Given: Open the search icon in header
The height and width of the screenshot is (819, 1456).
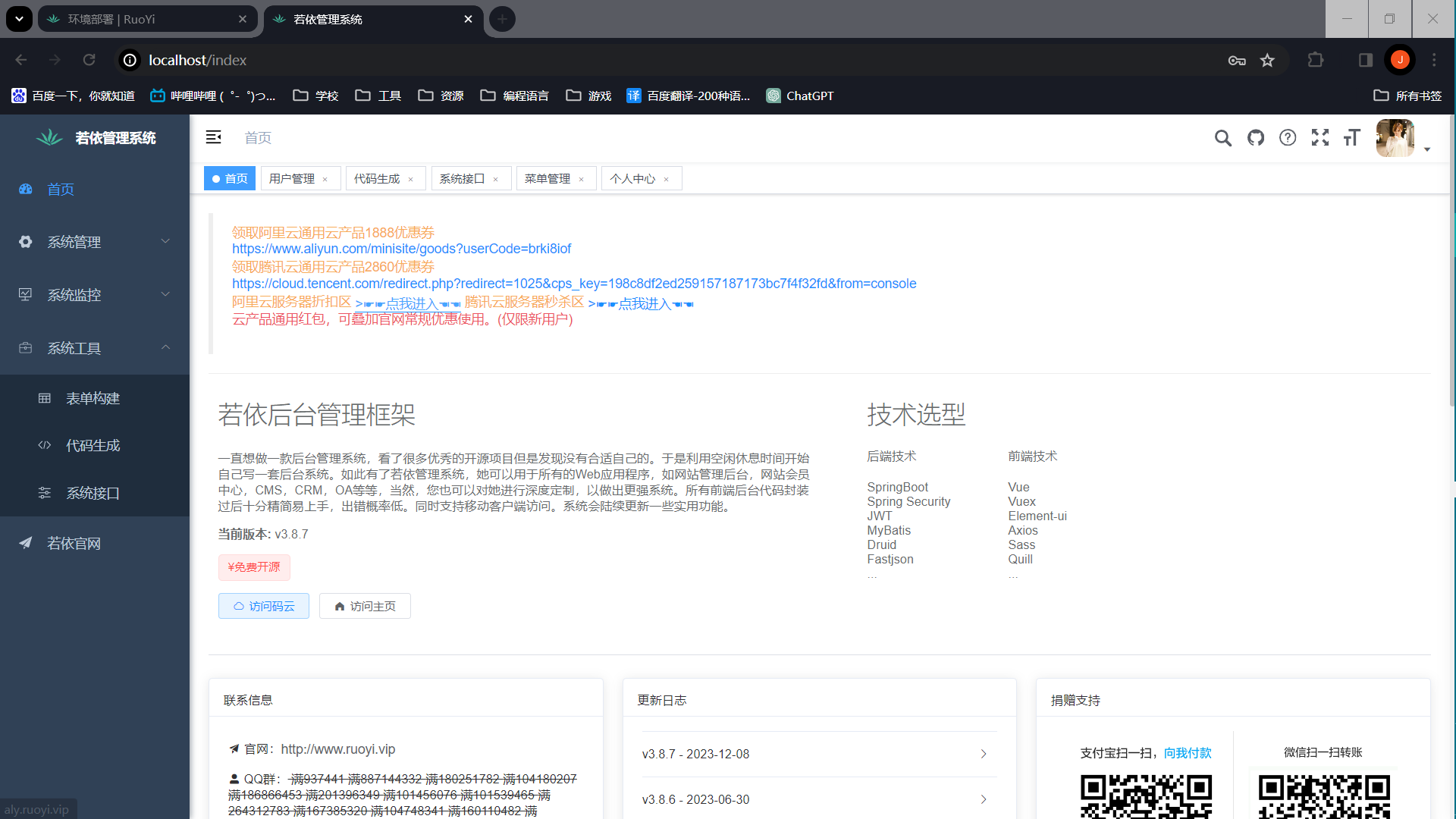Looking at the screenshot, I should click(x=1222, y=138).
